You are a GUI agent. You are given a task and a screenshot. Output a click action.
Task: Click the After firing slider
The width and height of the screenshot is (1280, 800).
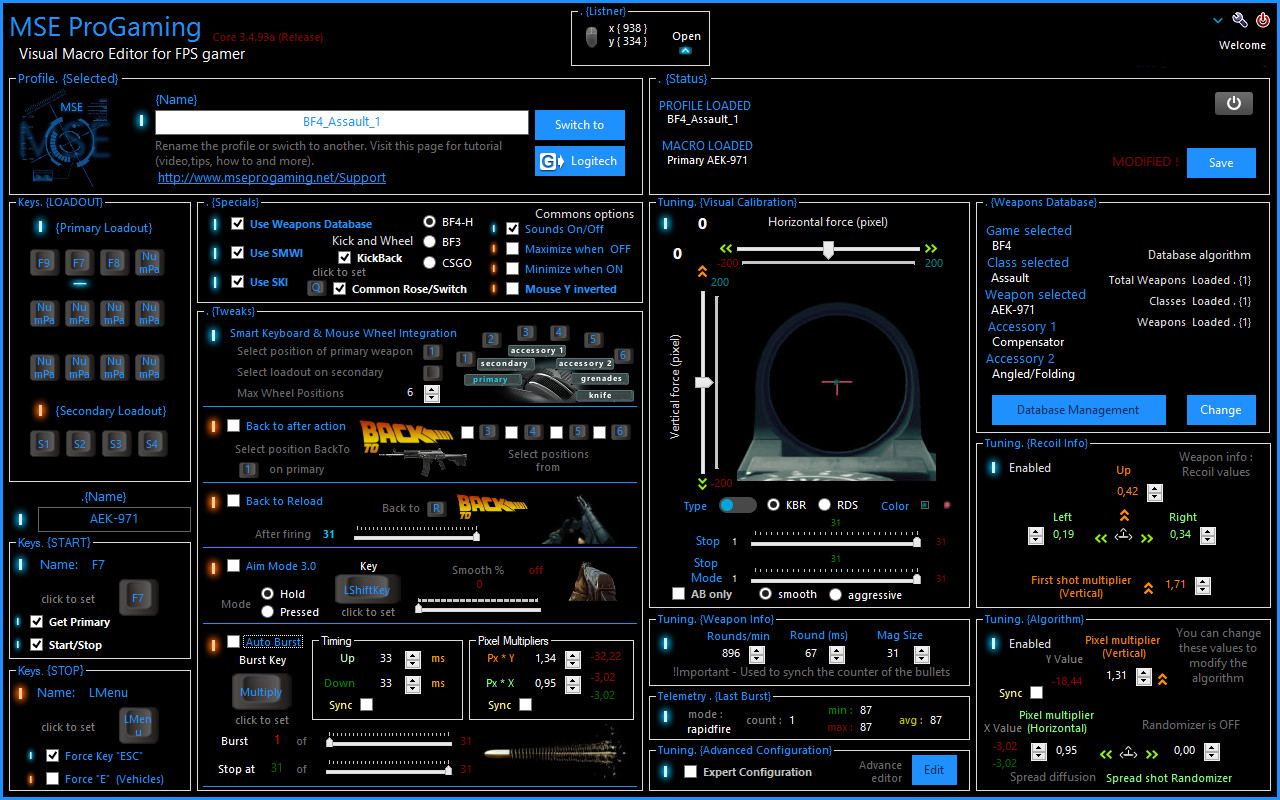(x=417, y=536)
